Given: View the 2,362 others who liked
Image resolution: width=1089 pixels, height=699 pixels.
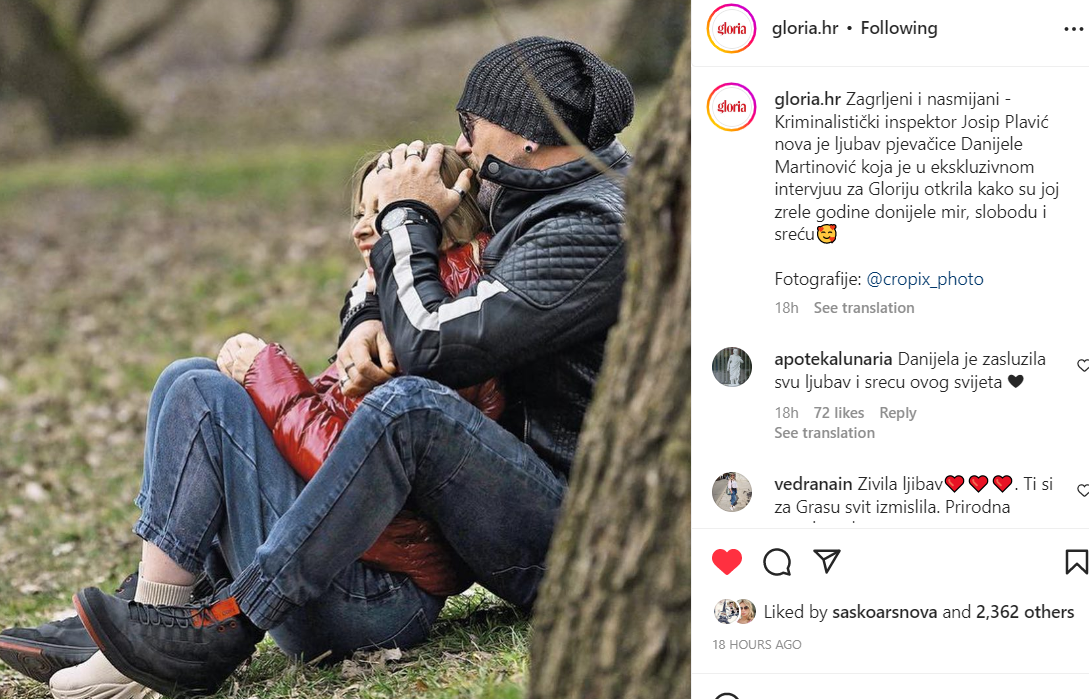Looking at the screenshot, I should point(1024,612).
